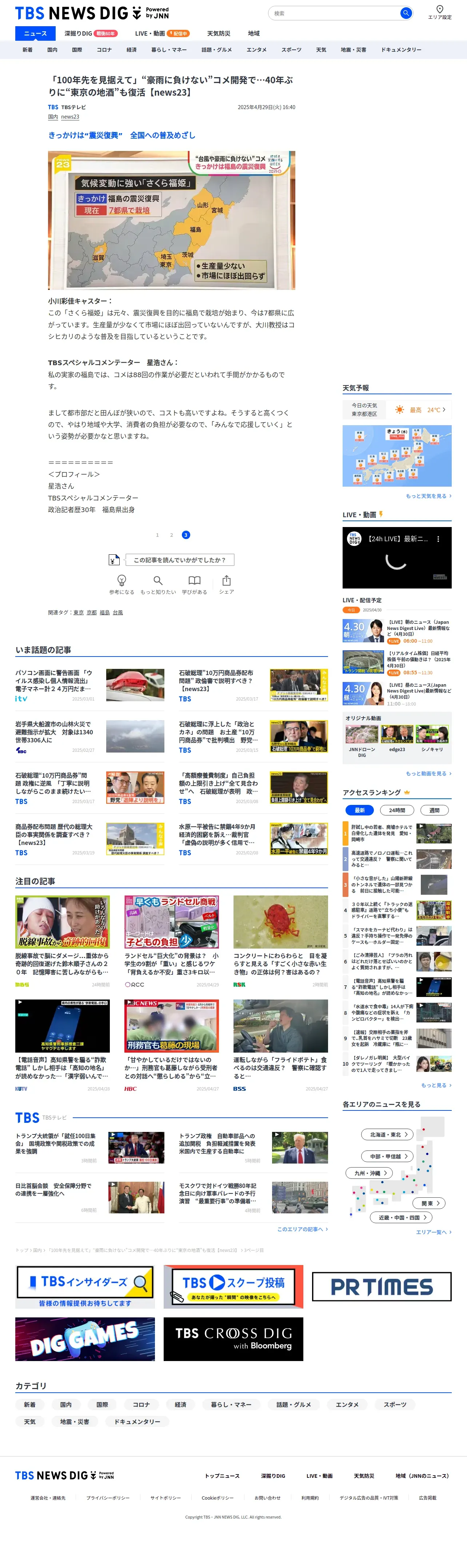Open the シノキャリ original video thumbnail
Screen dimensions: 467x1568
432,735
